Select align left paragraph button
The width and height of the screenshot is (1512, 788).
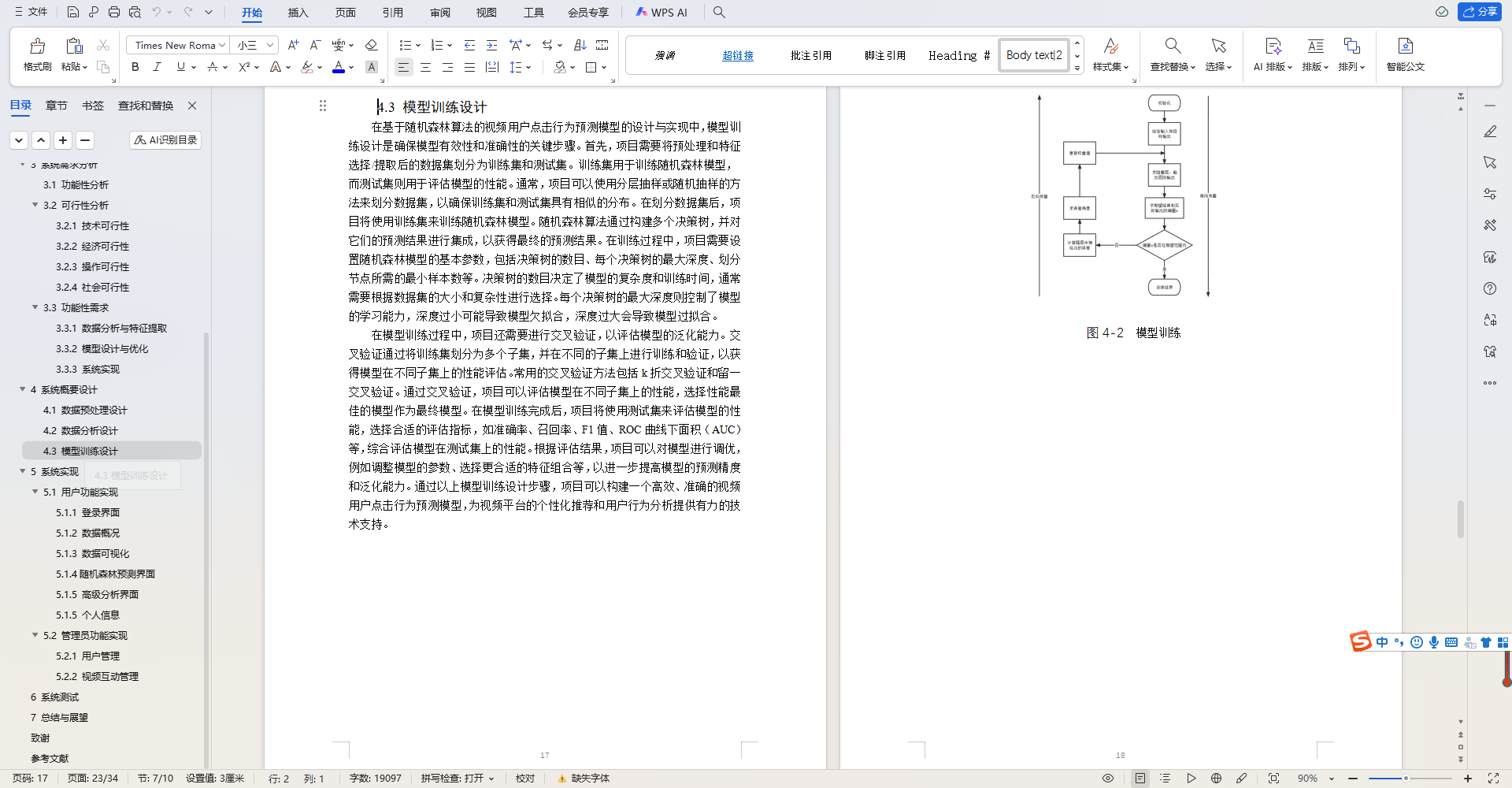[x=403, y=67]
